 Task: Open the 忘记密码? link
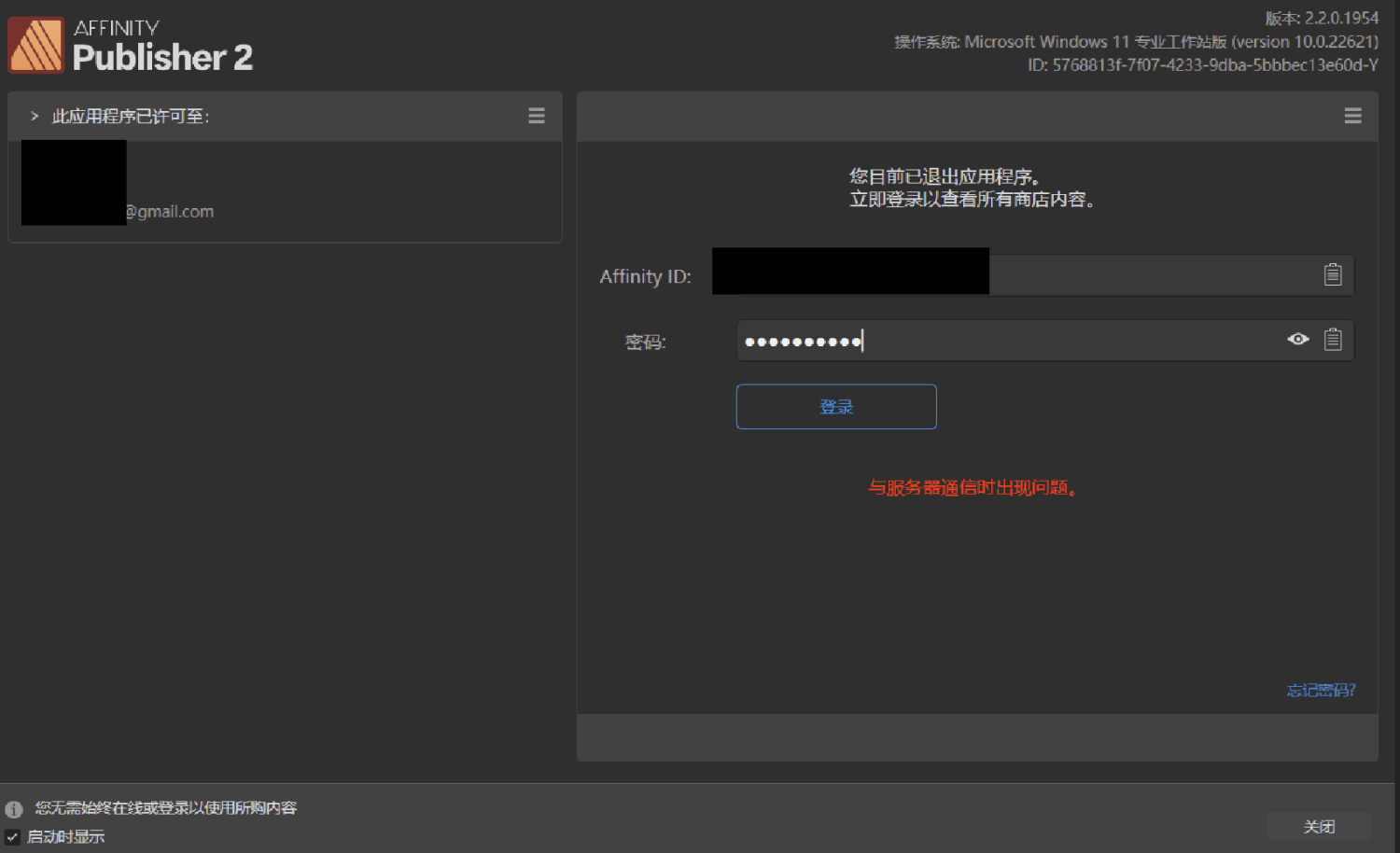1319,691
